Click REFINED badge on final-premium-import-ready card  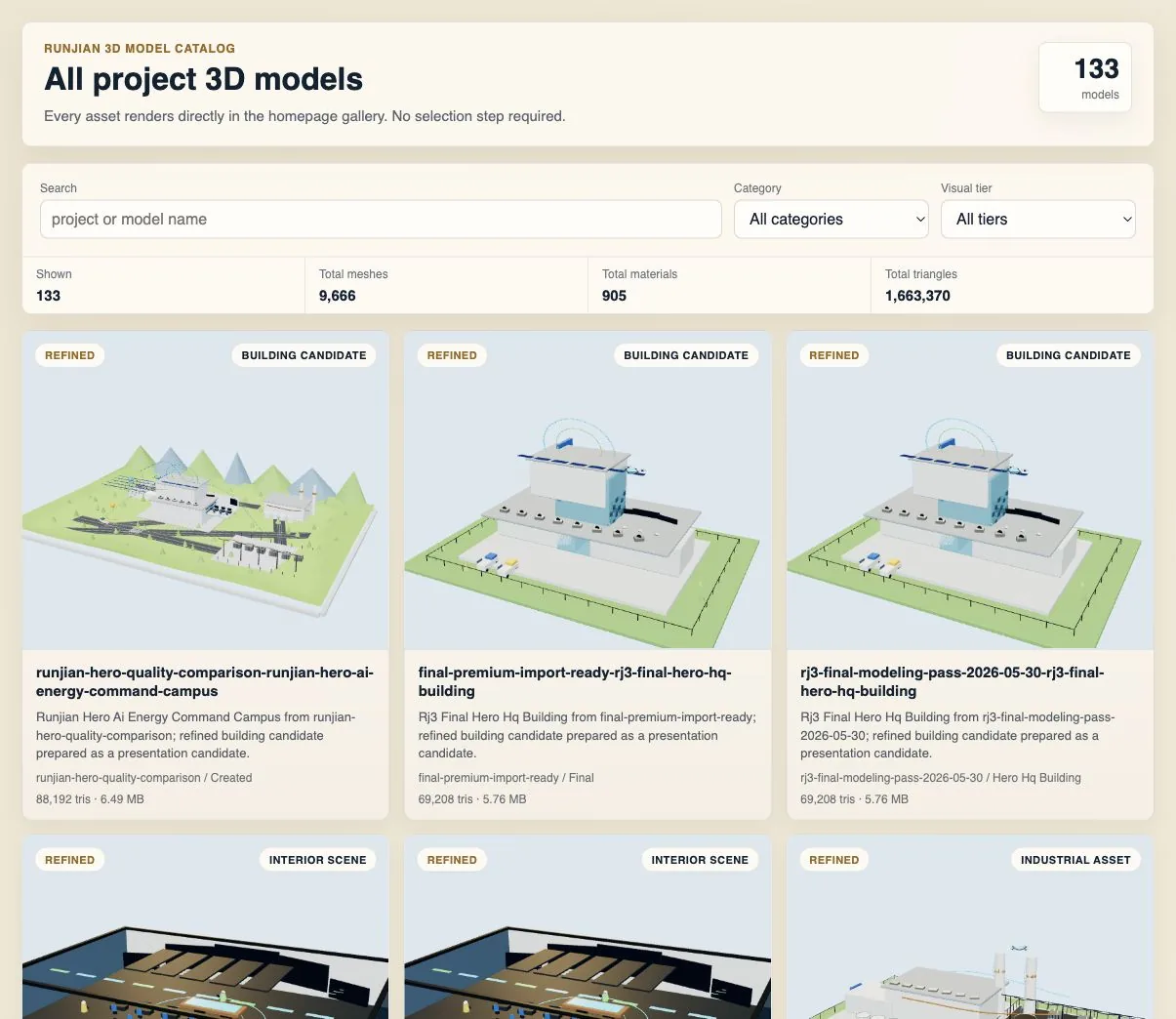[452, 355]
